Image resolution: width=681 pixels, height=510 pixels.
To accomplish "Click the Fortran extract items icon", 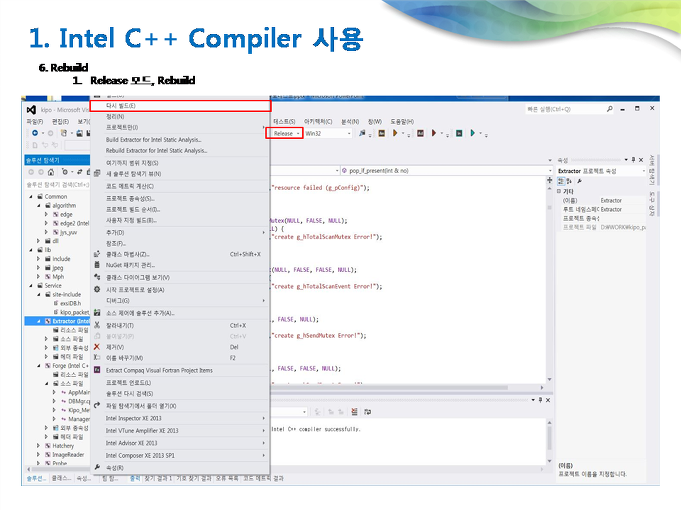I will click(97, 370).
